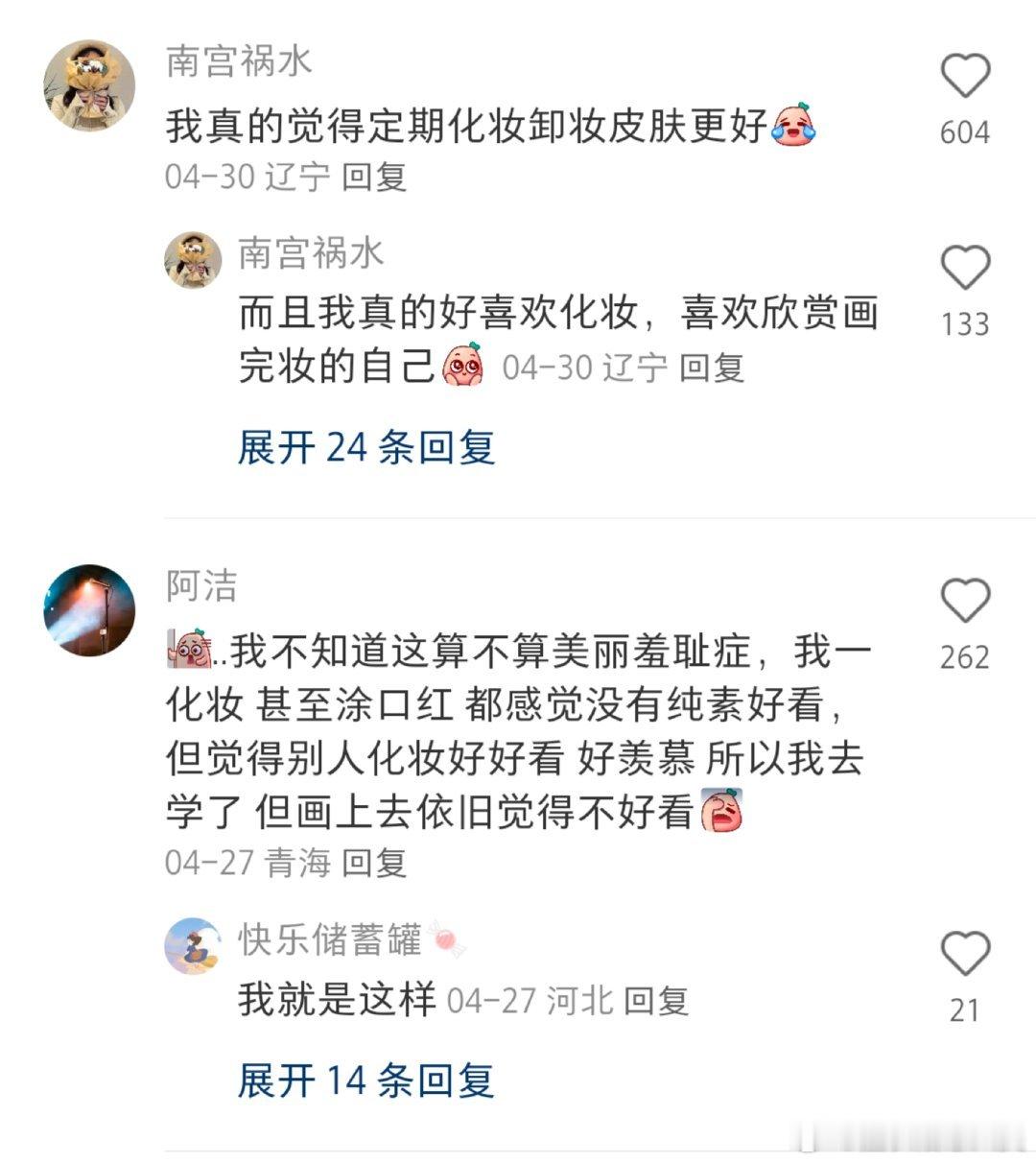
Task: Open username 阿洁
Action: click(x=201, y=586)
